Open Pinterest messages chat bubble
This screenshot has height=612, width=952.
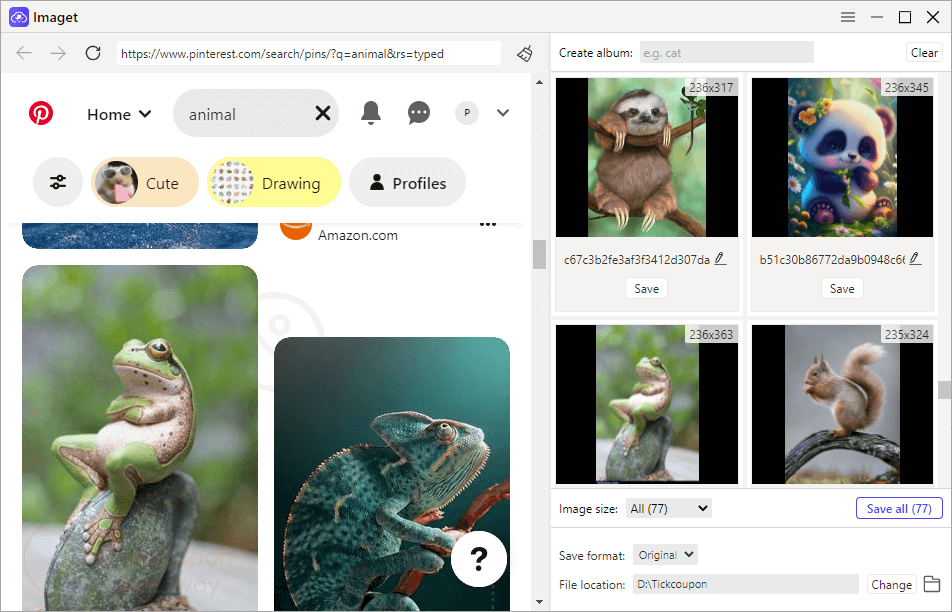pyautogui.click(x=419, y=113)
